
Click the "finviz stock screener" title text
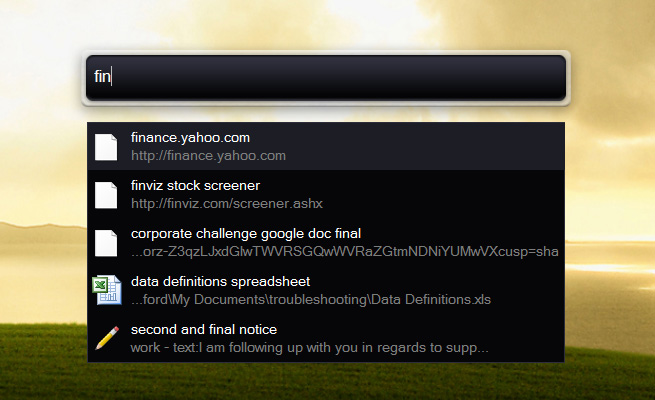coord(195,185)
